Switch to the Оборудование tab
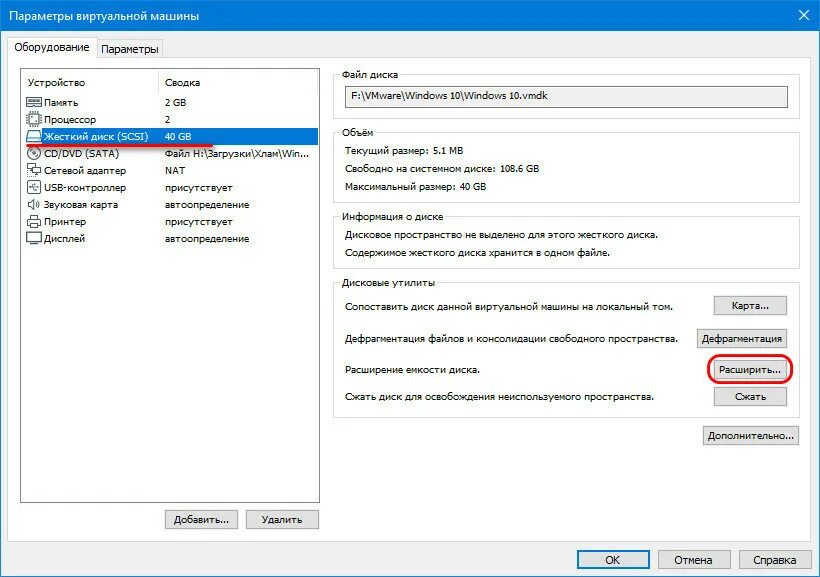Viewport: 820px width, 577px height. pos(52,48)
